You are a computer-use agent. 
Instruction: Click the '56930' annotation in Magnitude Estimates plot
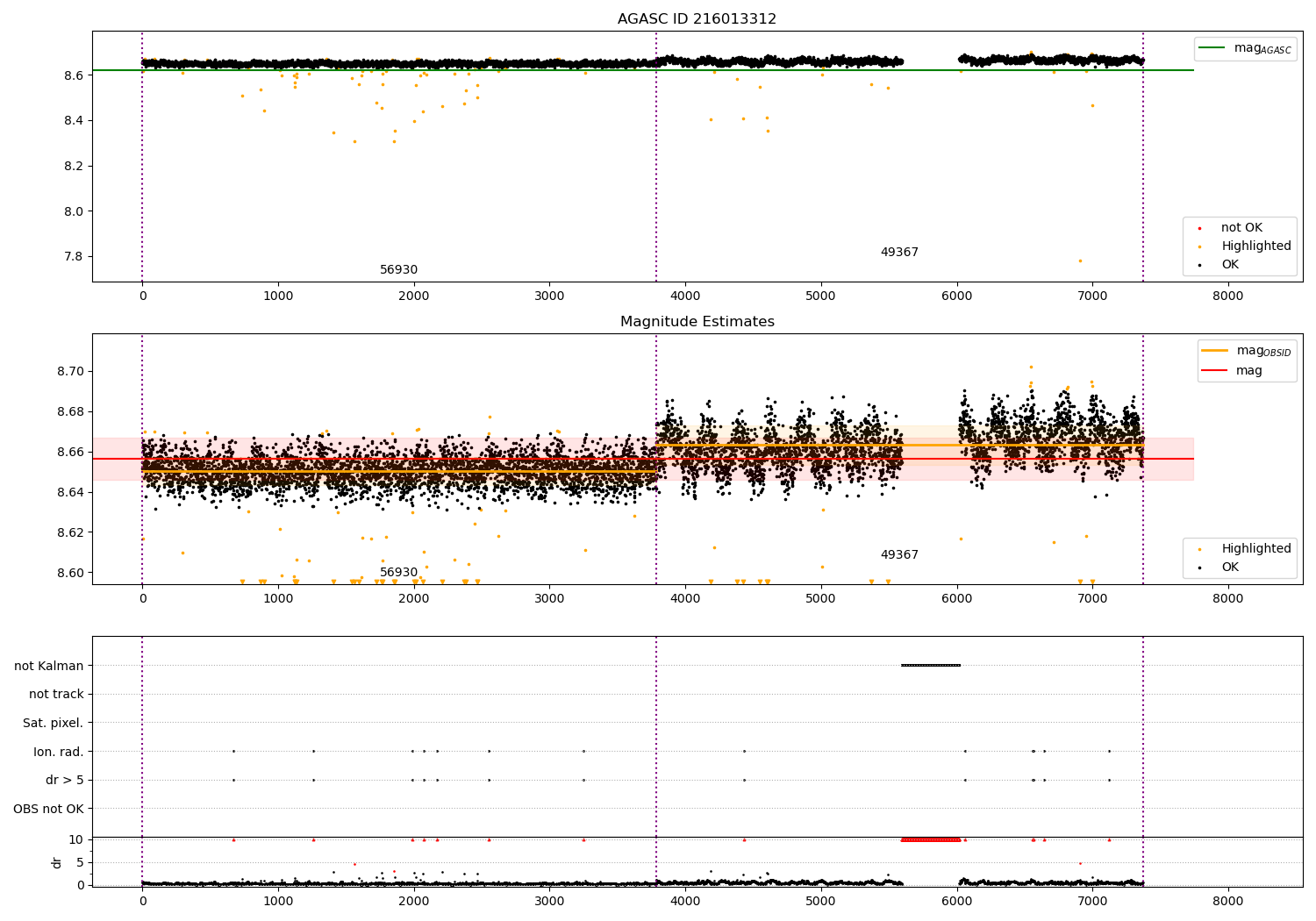point(398,573)
